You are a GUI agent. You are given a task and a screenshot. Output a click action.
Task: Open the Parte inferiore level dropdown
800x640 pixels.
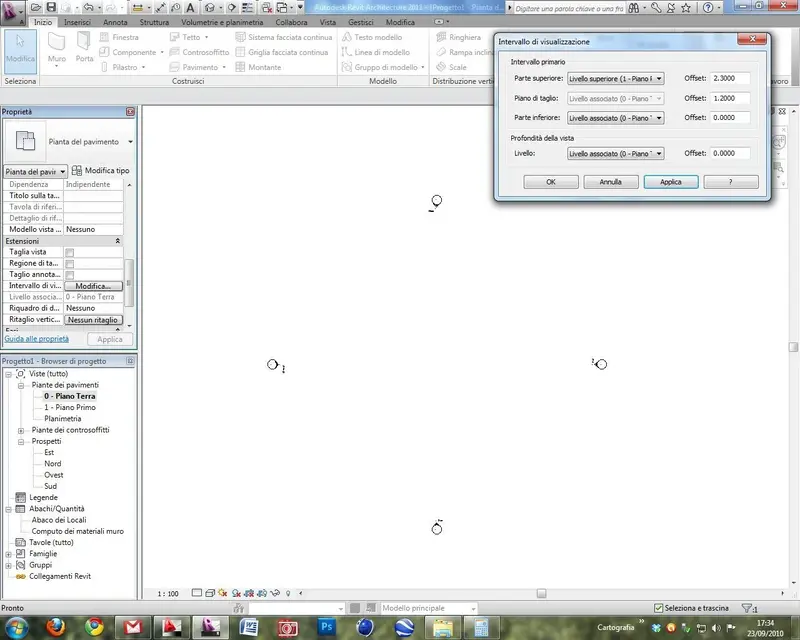pos(615,118)
